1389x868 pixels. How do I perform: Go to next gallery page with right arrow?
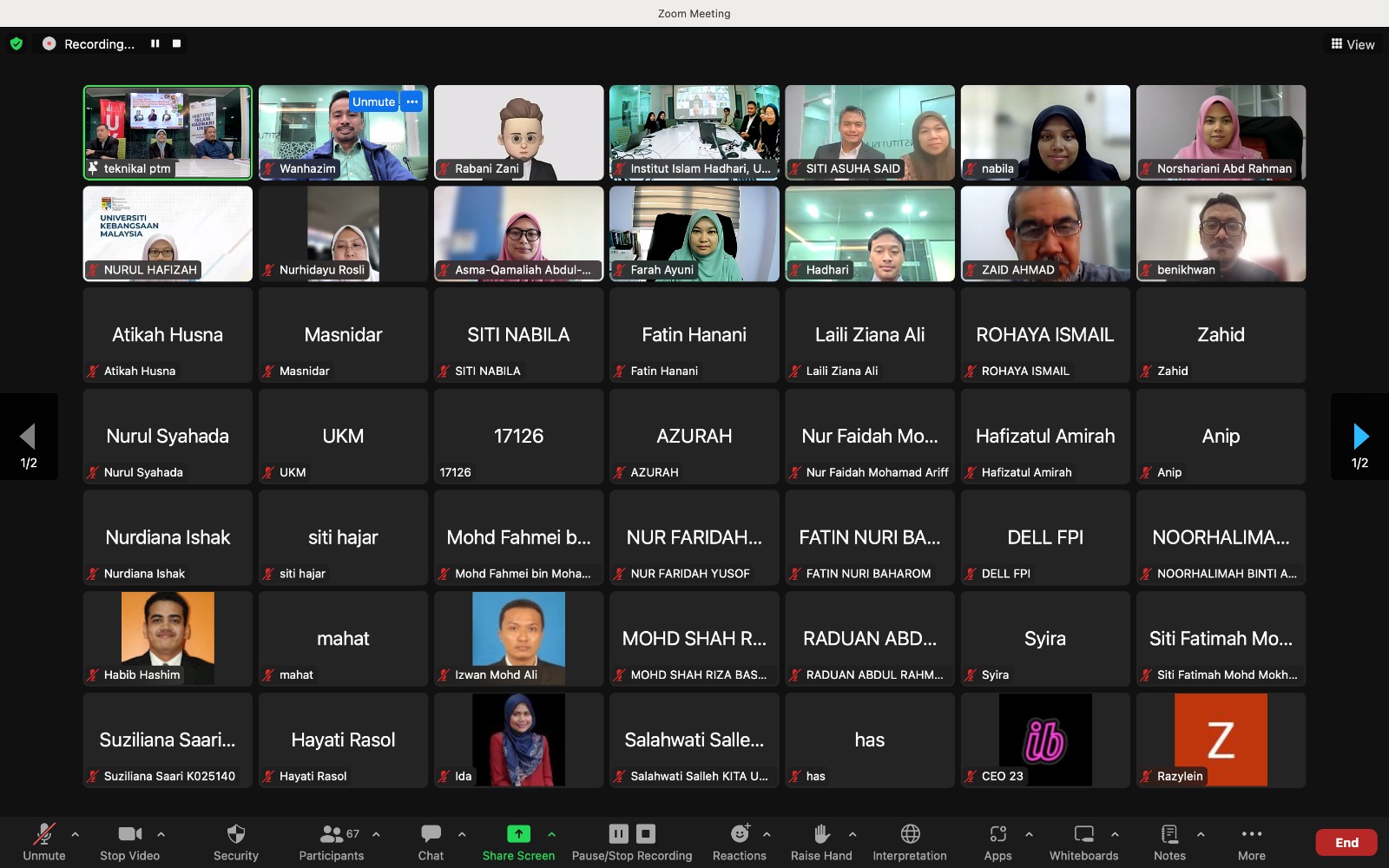pos(1360,436)
